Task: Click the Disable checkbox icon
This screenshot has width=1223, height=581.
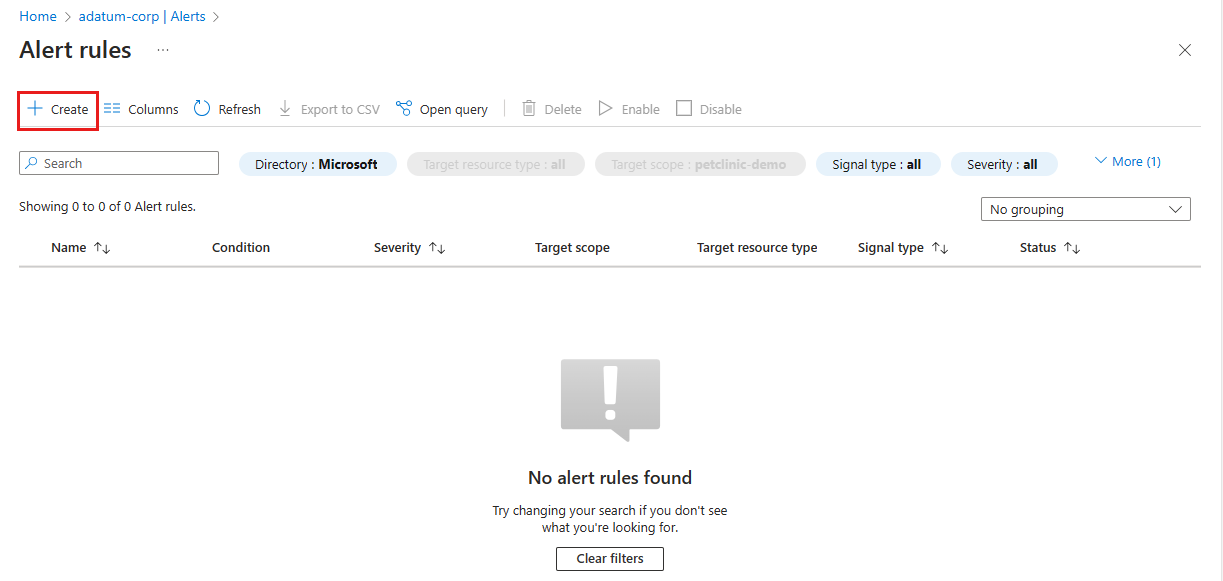Action: (684, 109)
